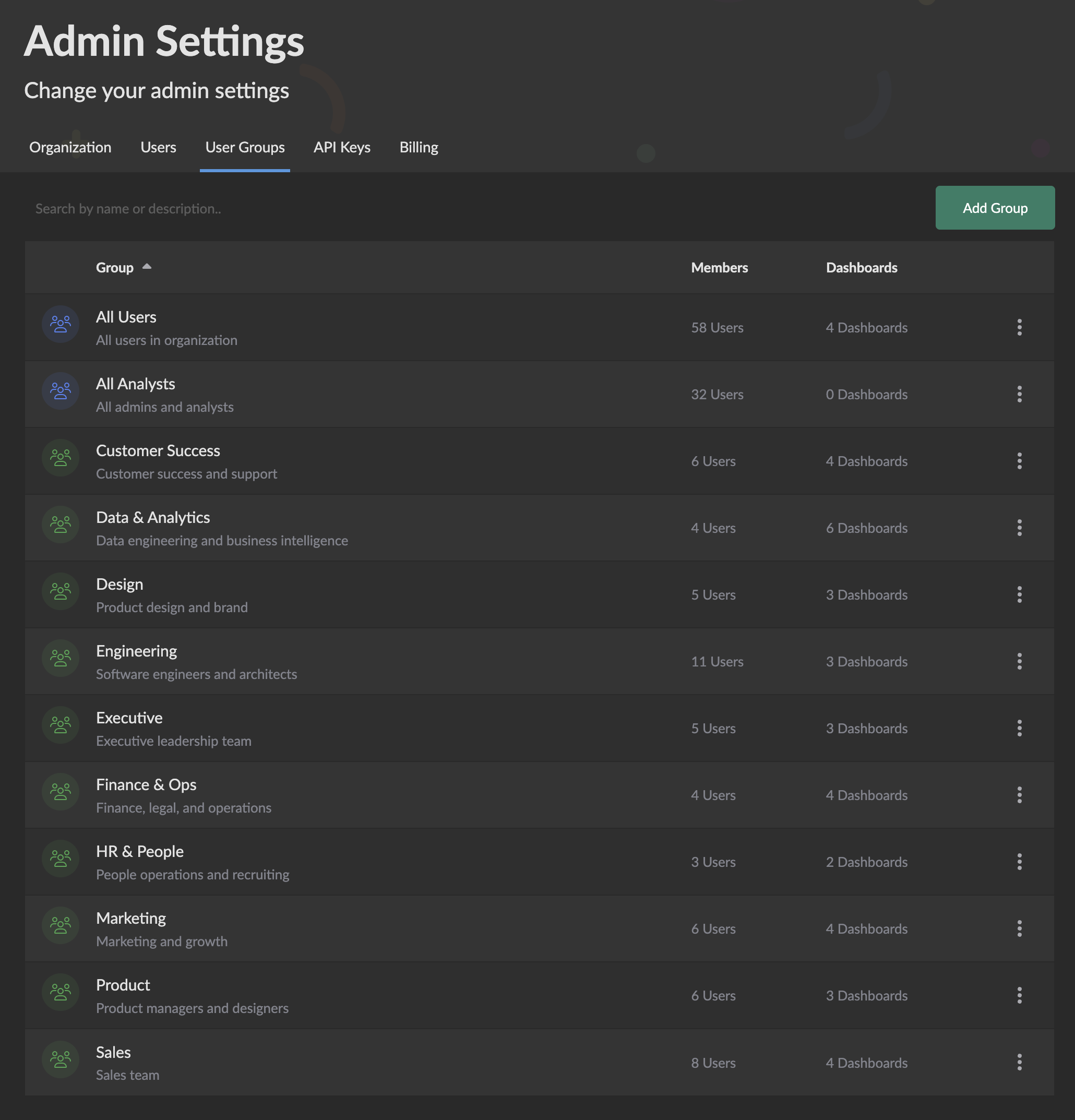Click the Sales group icon
The image size is (1075, 1120).
pyautogui.click(x=60, y=1059)
